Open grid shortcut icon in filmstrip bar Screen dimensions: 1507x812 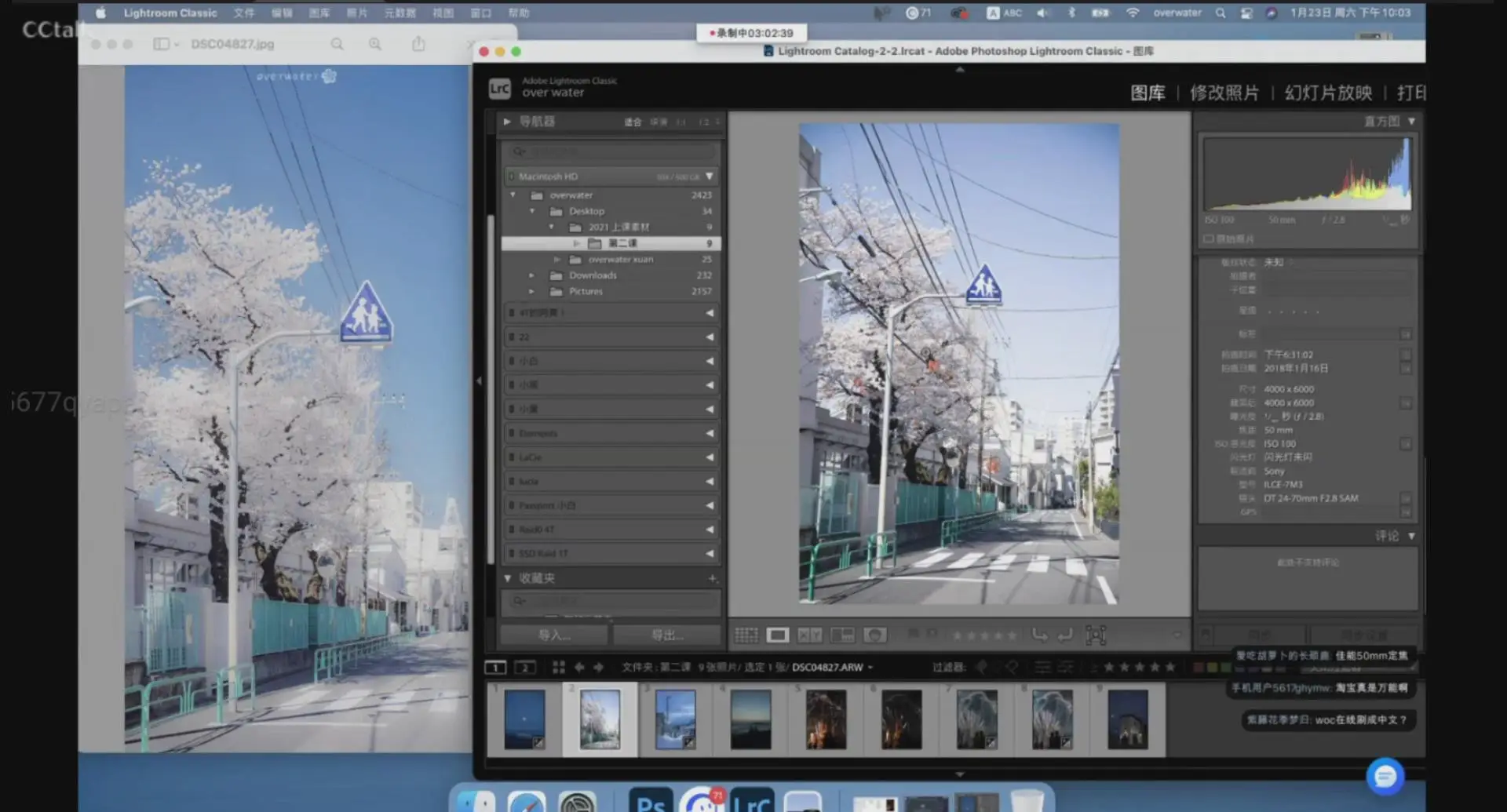(x=559, y=667)
